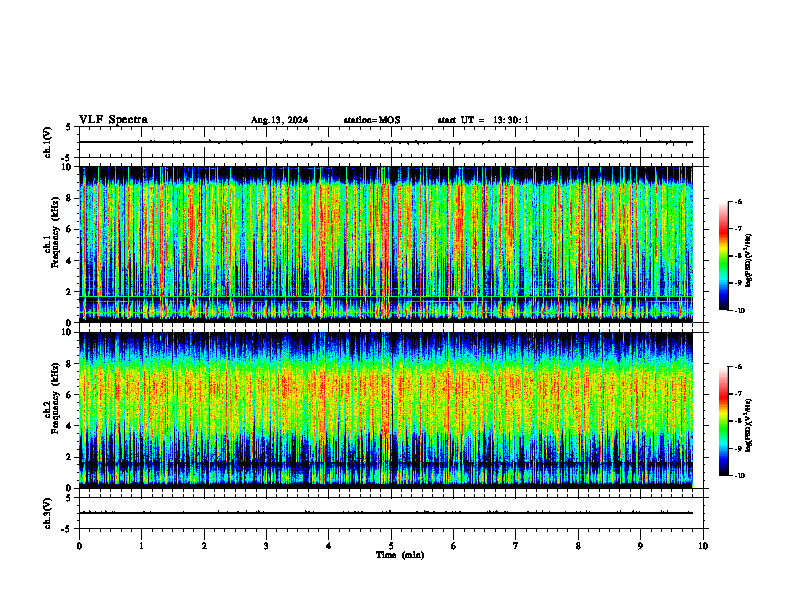This screenshot has width=792, height=612.
Task: Click the ch.1 spectrogram color scale bar
Action: [723, 256]
